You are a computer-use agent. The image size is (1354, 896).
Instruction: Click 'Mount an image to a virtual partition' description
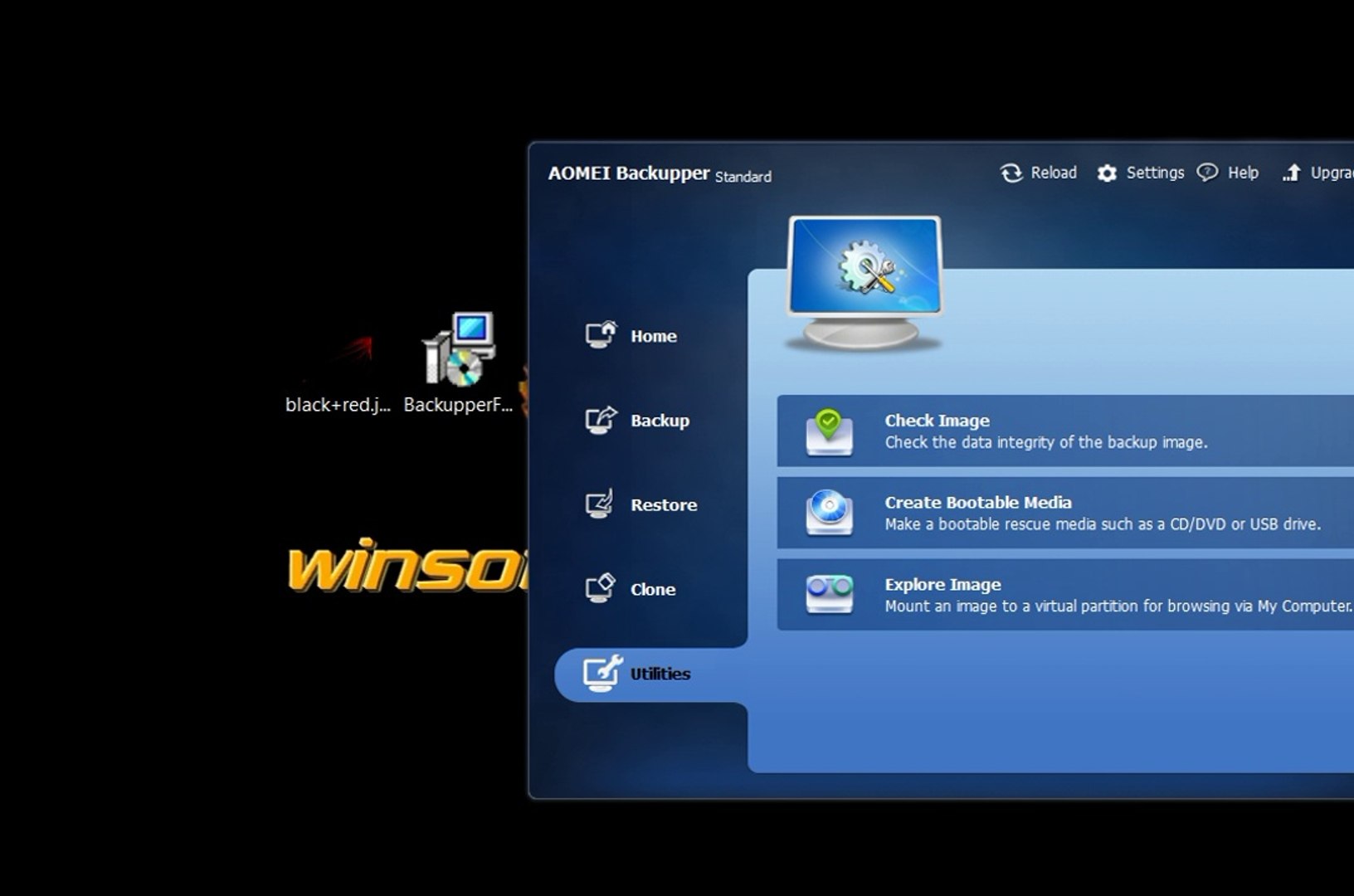click(1118, 606)
